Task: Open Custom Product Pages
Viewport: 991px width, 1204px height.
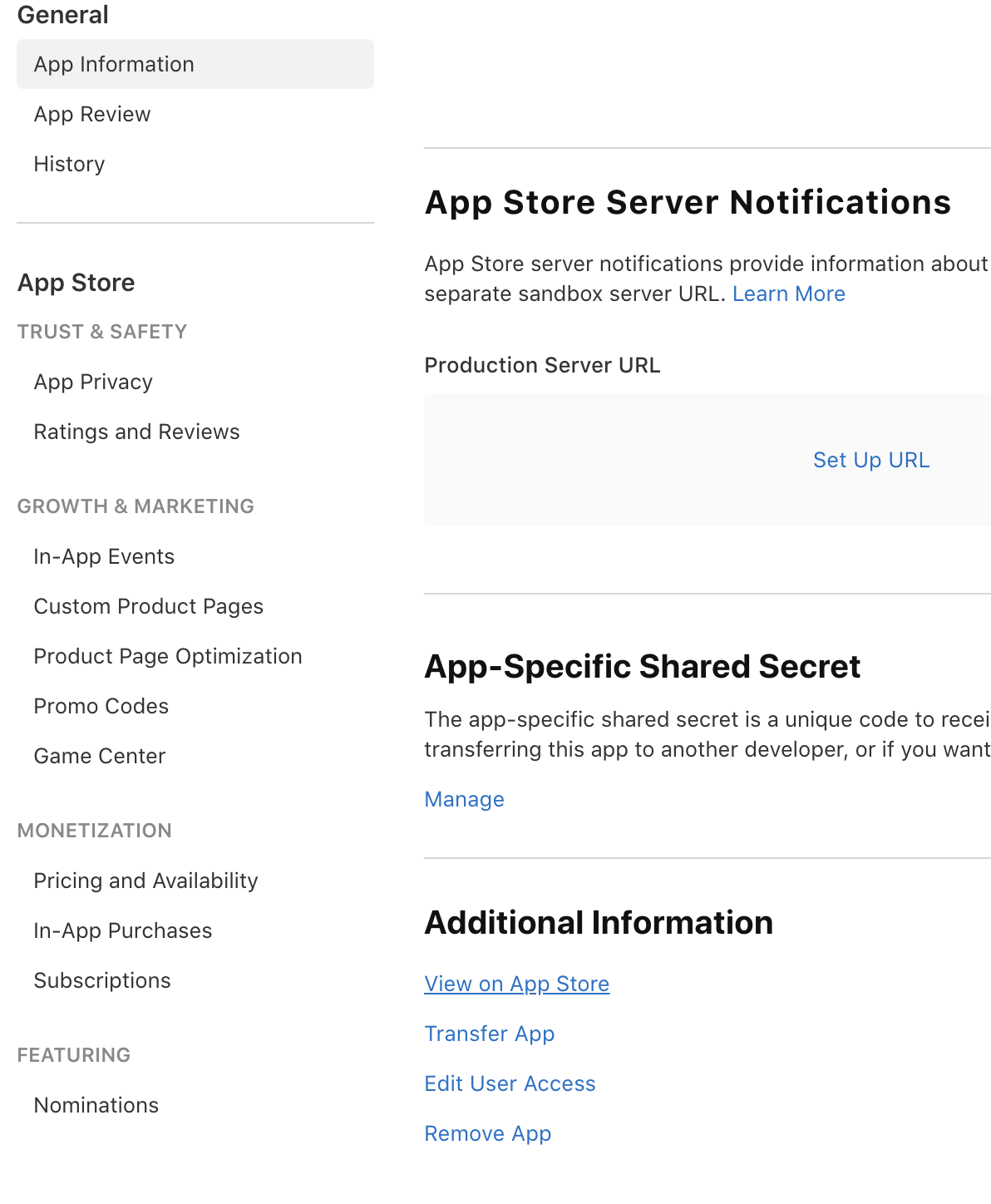Action: 148,606
